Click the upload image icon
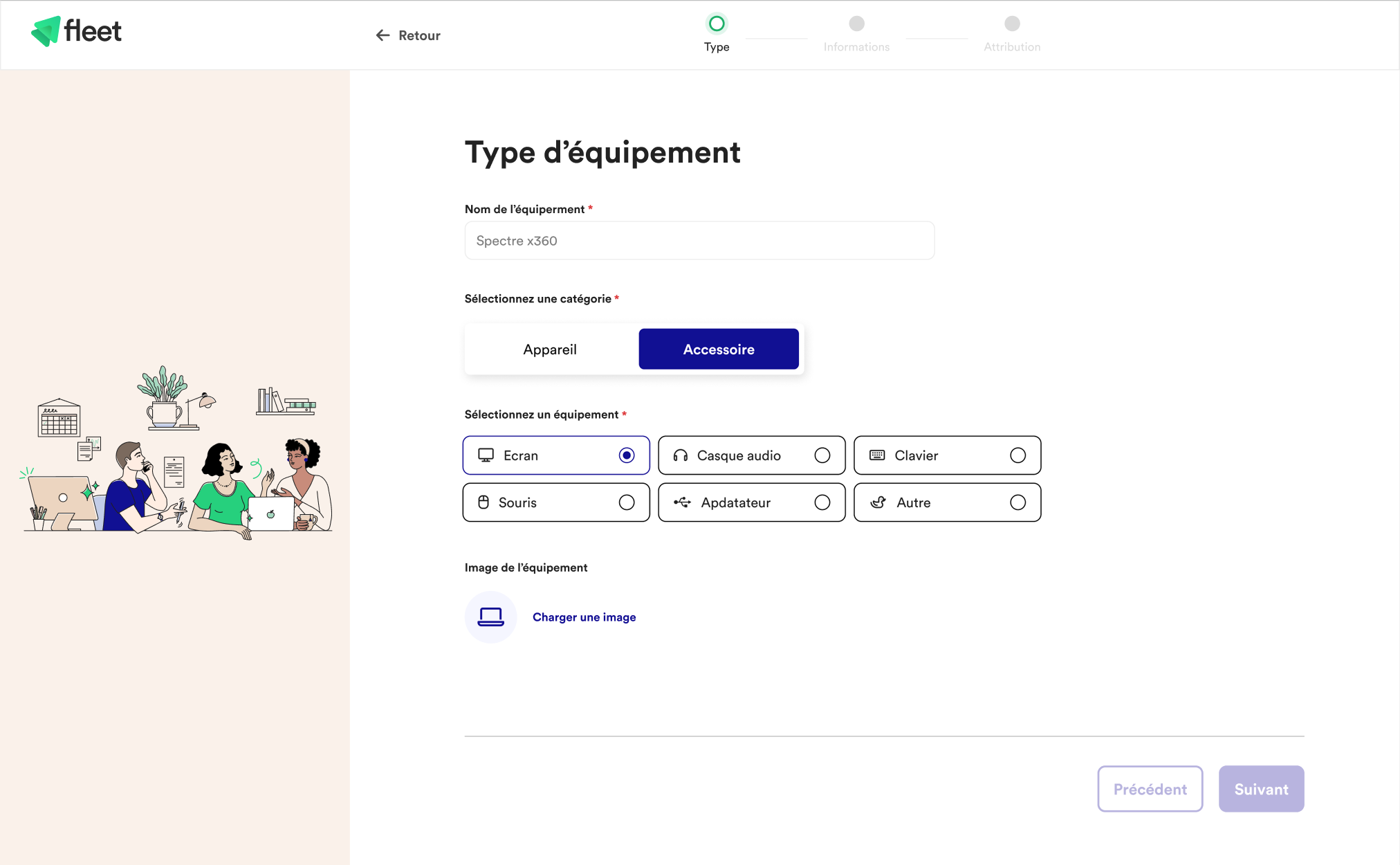 click(490, 617)
